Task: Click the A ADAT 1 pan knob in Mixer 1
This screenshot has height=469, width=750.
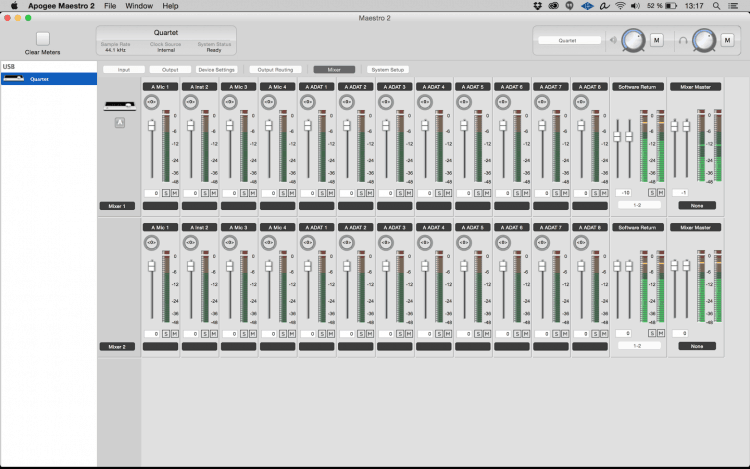Action: [x=308, y=102]
